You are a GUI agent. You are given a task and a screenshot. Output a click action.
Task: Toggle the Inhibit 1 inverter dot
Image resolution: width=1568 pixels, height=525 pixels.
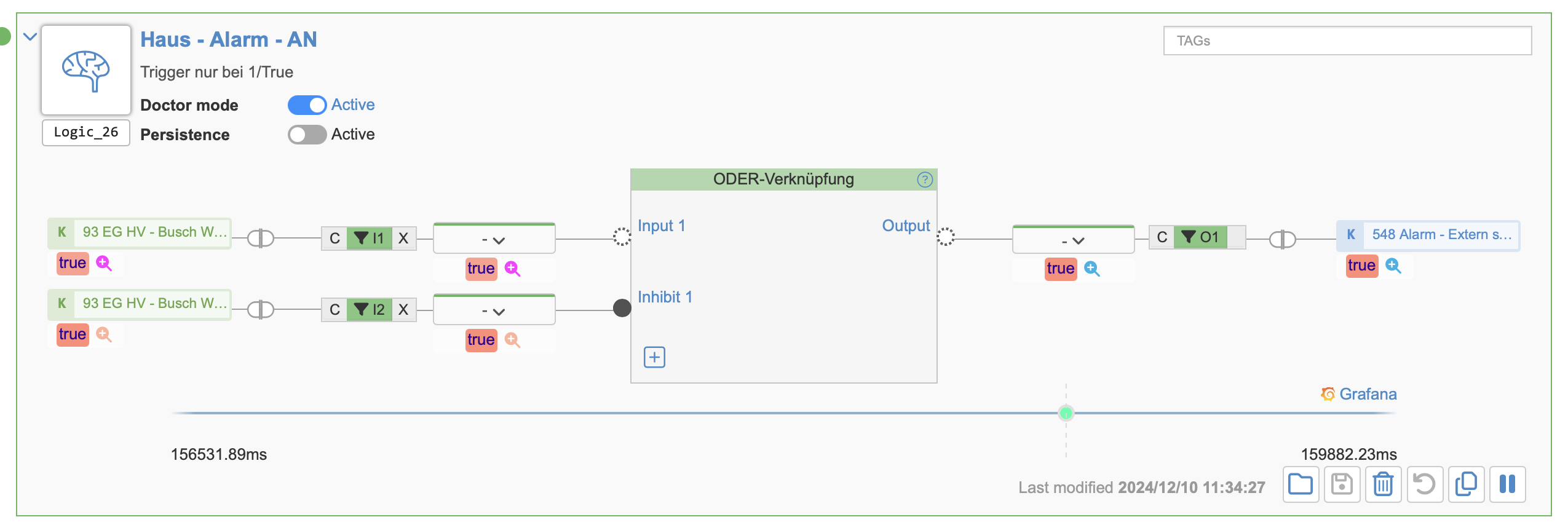(x=622, y=307)
